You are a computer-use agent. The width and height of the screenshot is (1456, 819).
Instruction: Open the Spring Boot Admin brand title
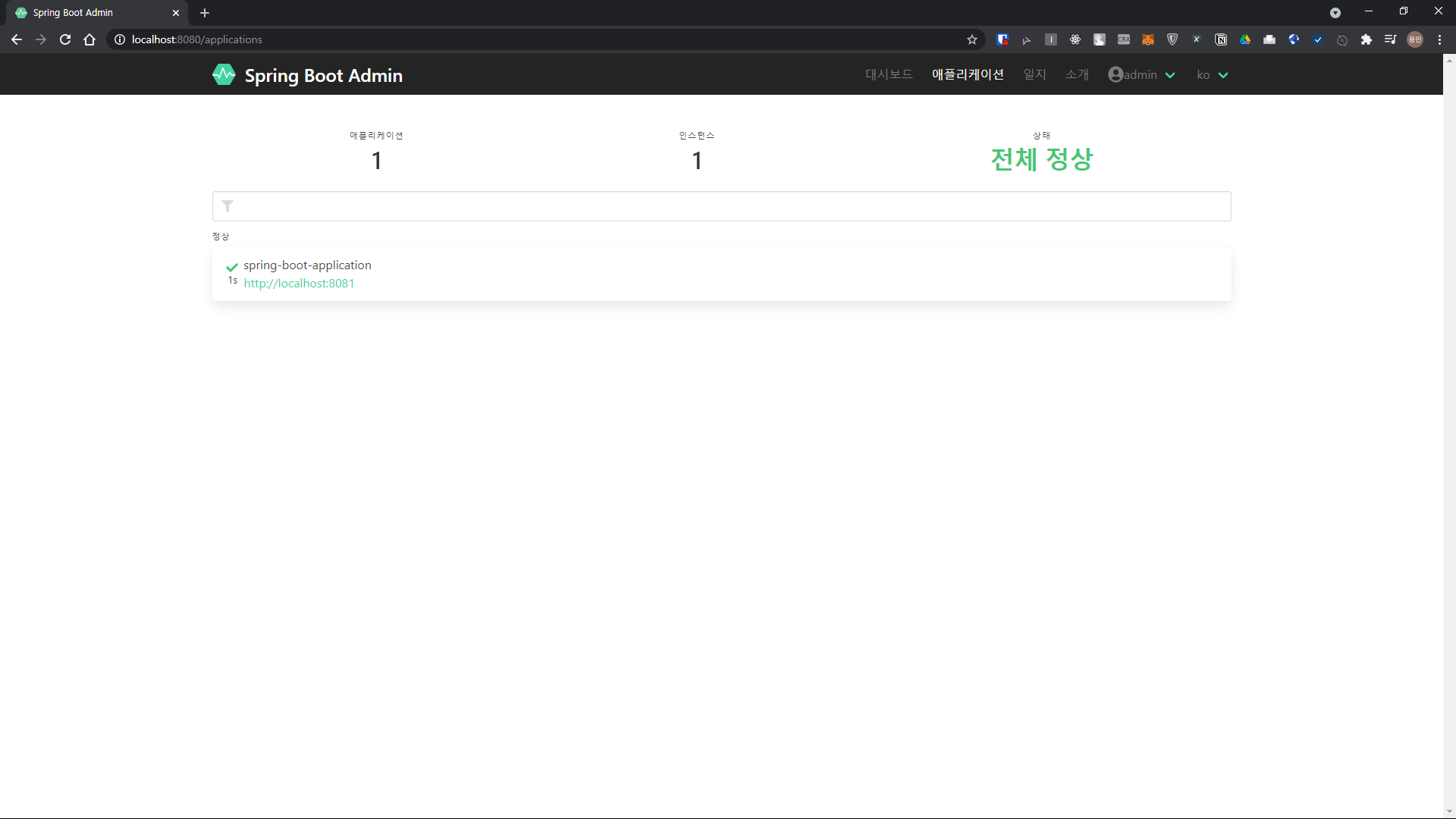tap(323, 76)
